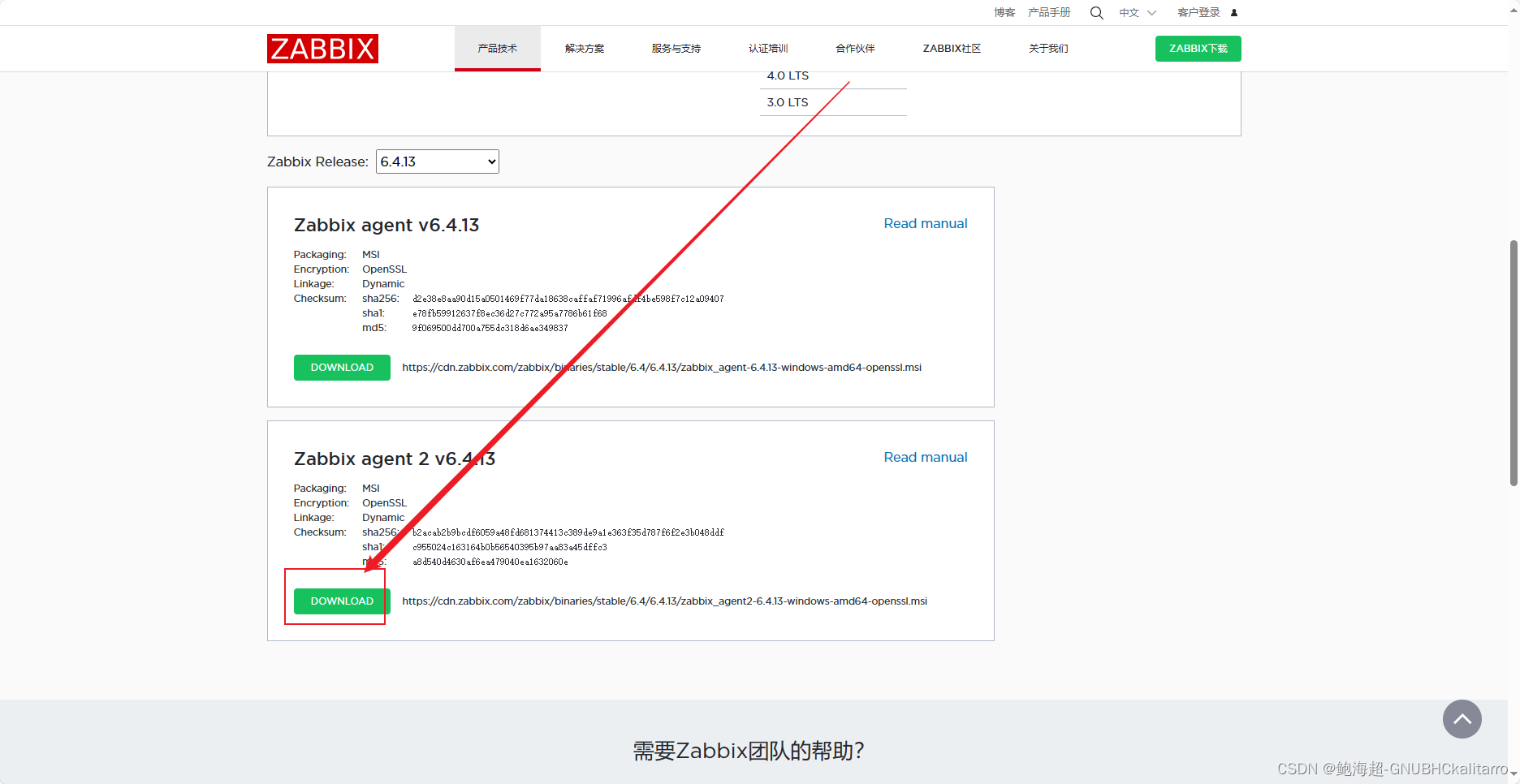The height and width of the screenshot is (784, 1520).
Task: Open the search magnifier icon
Action: [1096, 13]
